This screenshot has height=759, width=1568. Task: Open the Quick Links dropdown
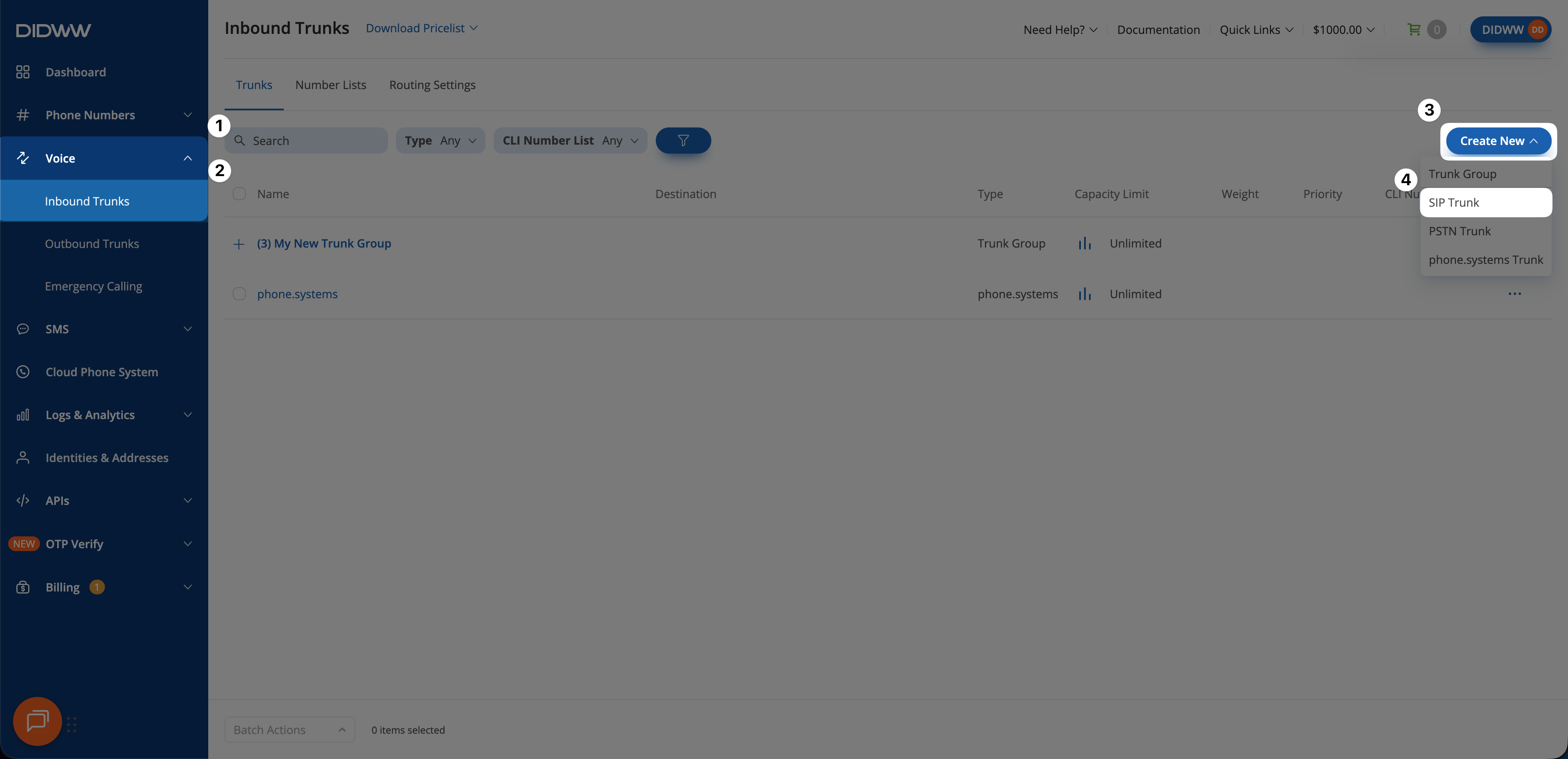tap(1256, 30)
